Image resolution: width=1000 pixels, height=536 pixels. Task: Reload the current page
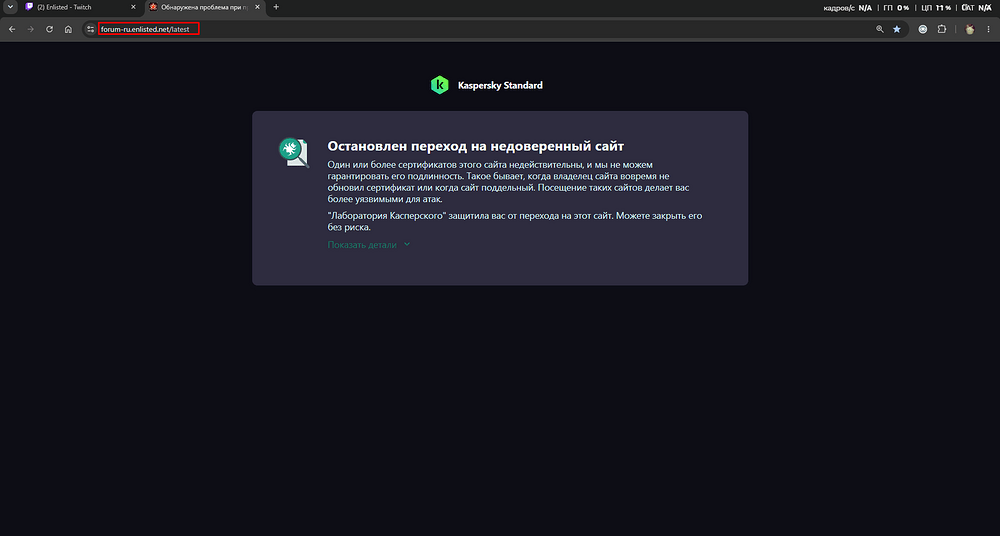click(50, 29)
